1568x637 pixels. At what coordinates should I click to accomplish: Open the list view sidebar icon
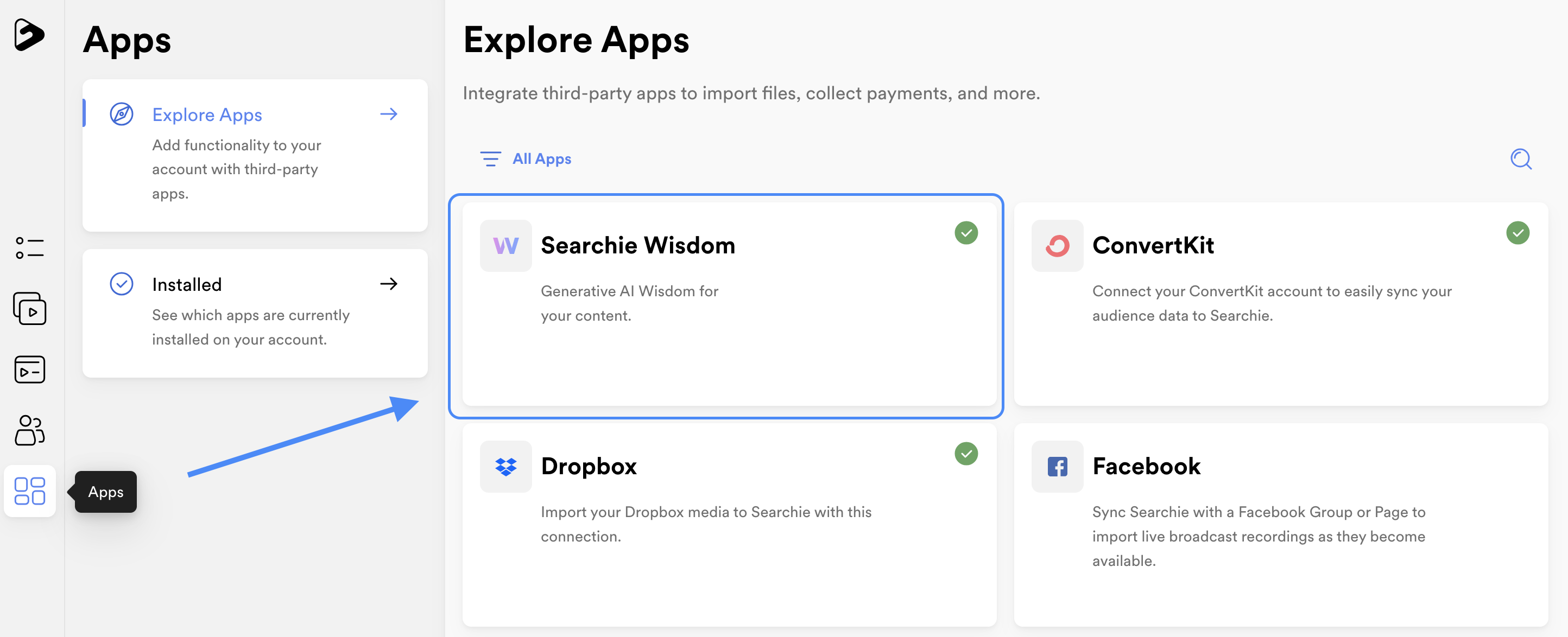(29, 247)
